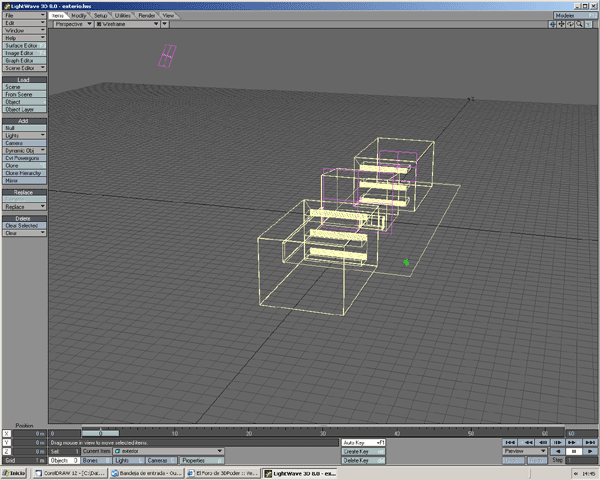Click the X position value field
The width and height of the screenshot is (600, 480).
(29, 434)
